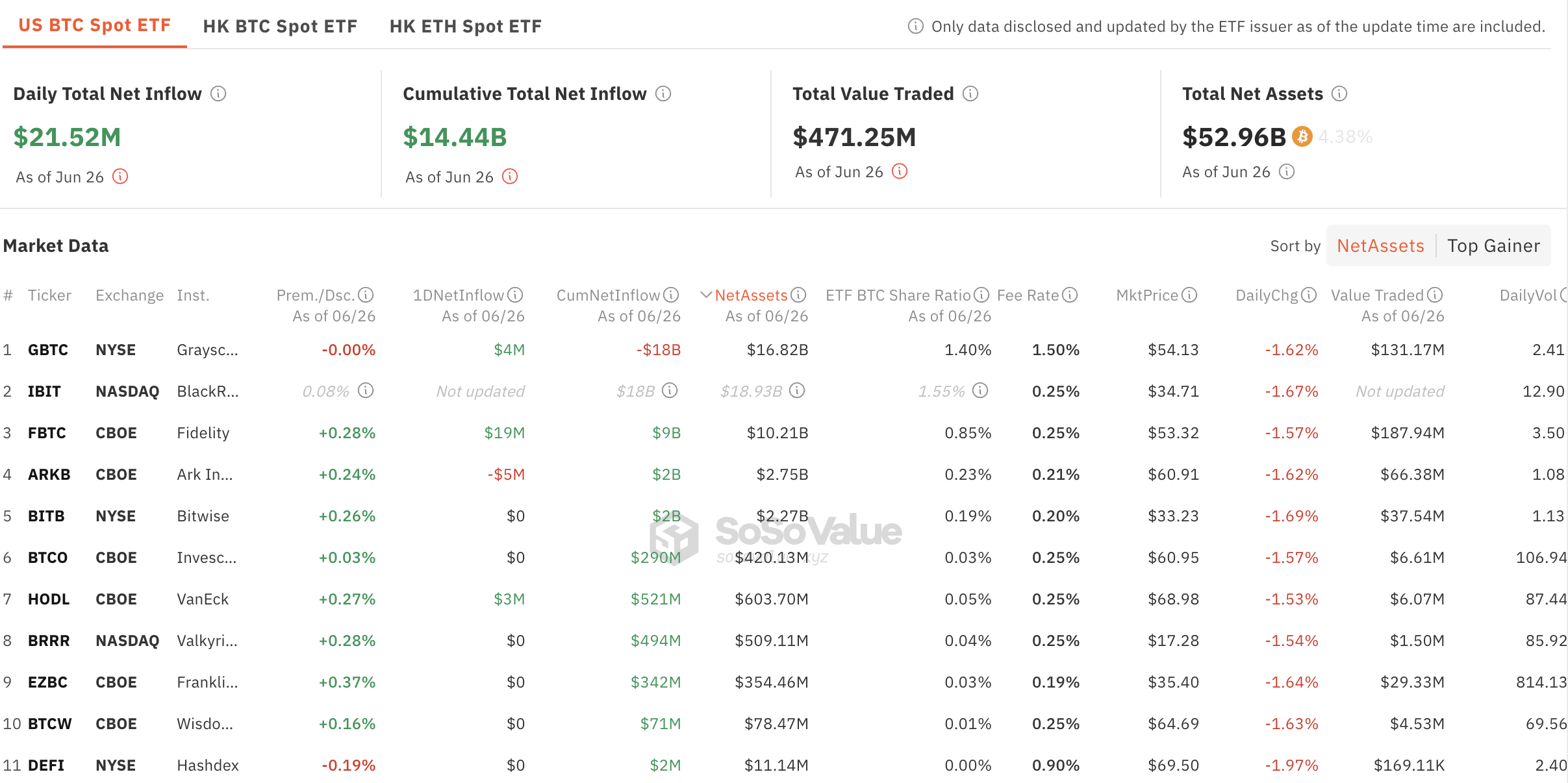This screenshot has width=1568, height=783.
Task: Select the US BTC Spot ETF tab
Action: click(95, 25)
